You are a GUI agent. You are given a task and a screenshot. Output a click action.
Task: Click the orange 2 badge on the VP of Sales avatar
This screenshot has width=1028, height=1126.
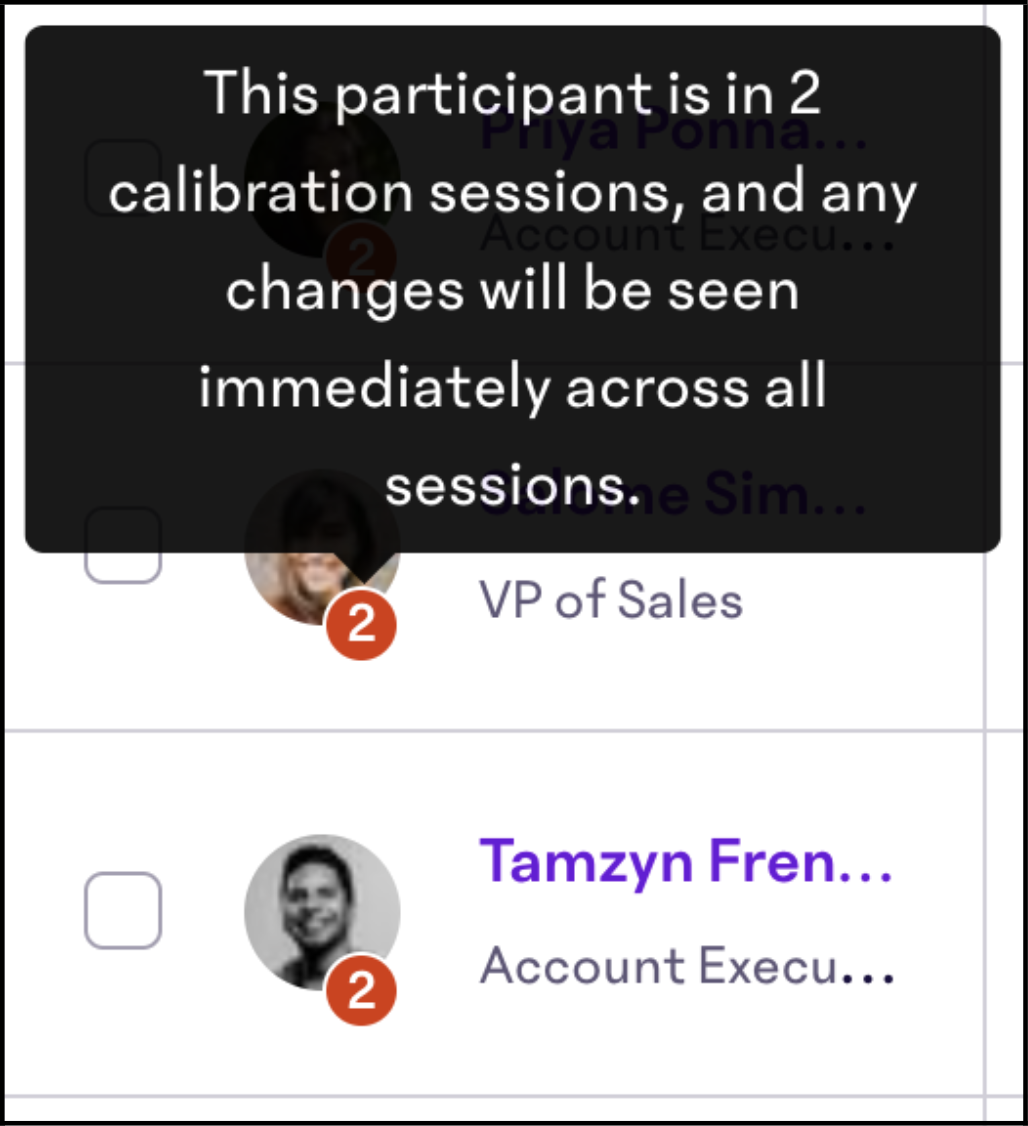pyautogui.click(x=361, y=624)
